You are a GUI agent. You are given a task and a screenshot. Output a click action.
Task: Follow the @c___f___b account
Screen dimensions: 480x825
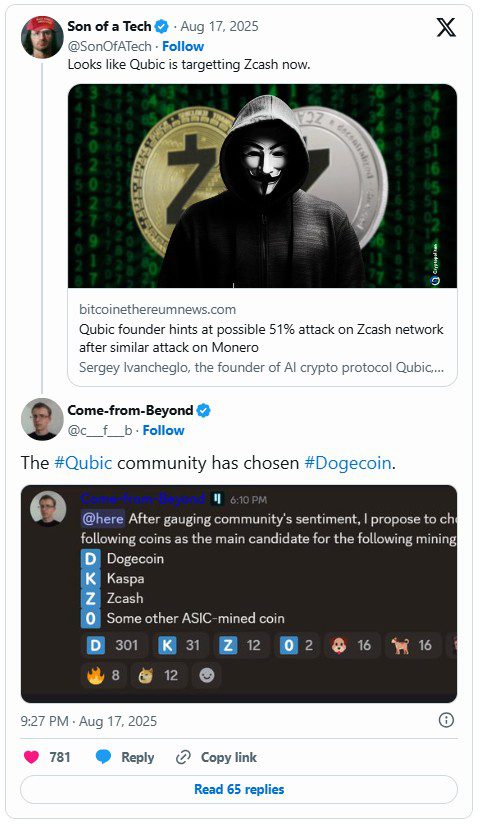(x=163, y=430)
